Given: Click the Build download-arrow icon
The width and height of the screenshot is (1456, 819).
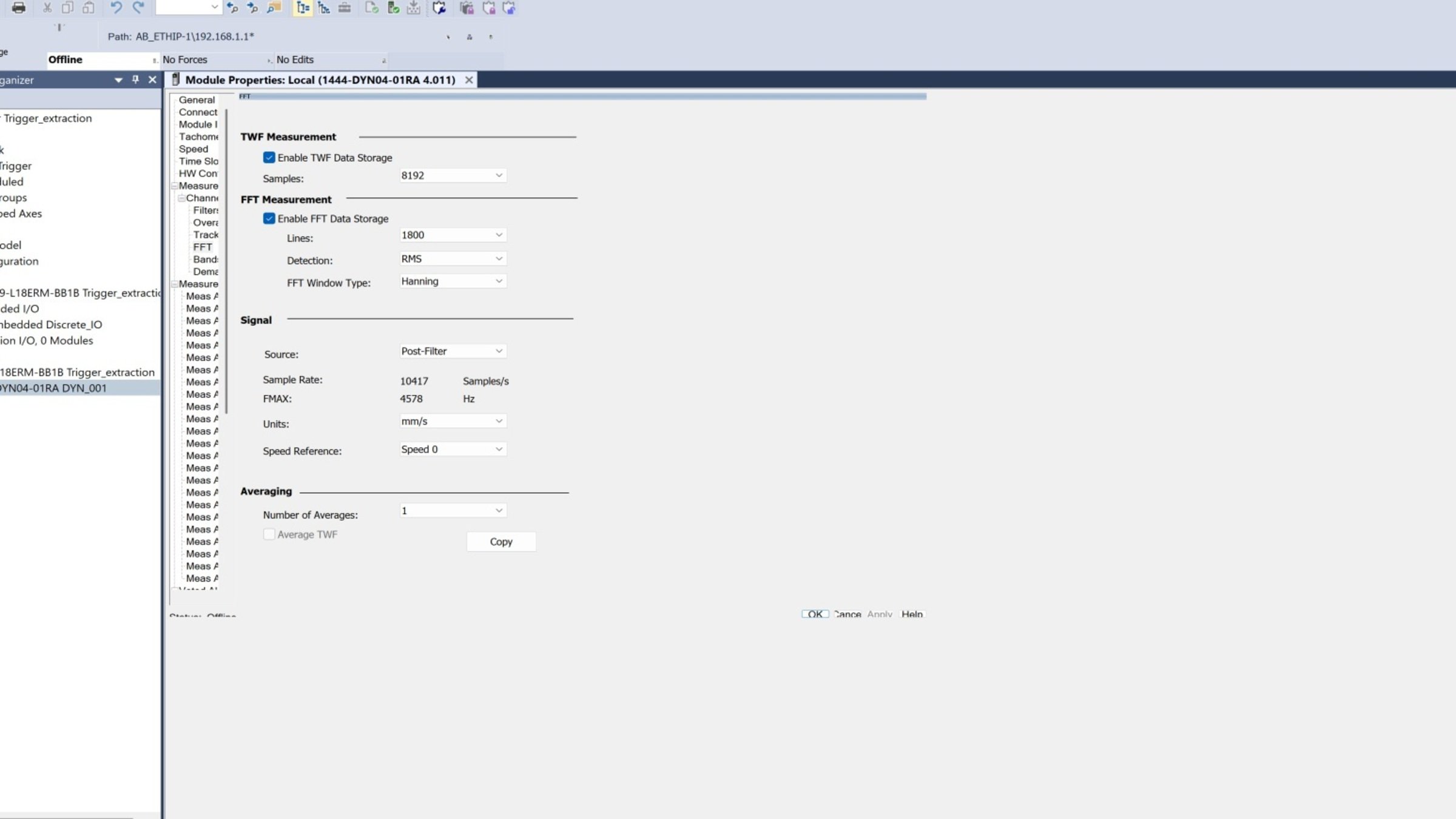Looking at the screenshot, I should pos(414,8).
